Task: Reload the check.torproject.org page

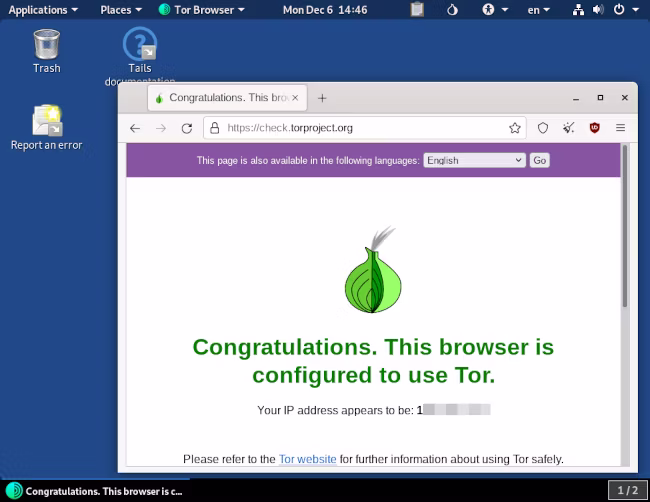Action: (x=187, y=128)
